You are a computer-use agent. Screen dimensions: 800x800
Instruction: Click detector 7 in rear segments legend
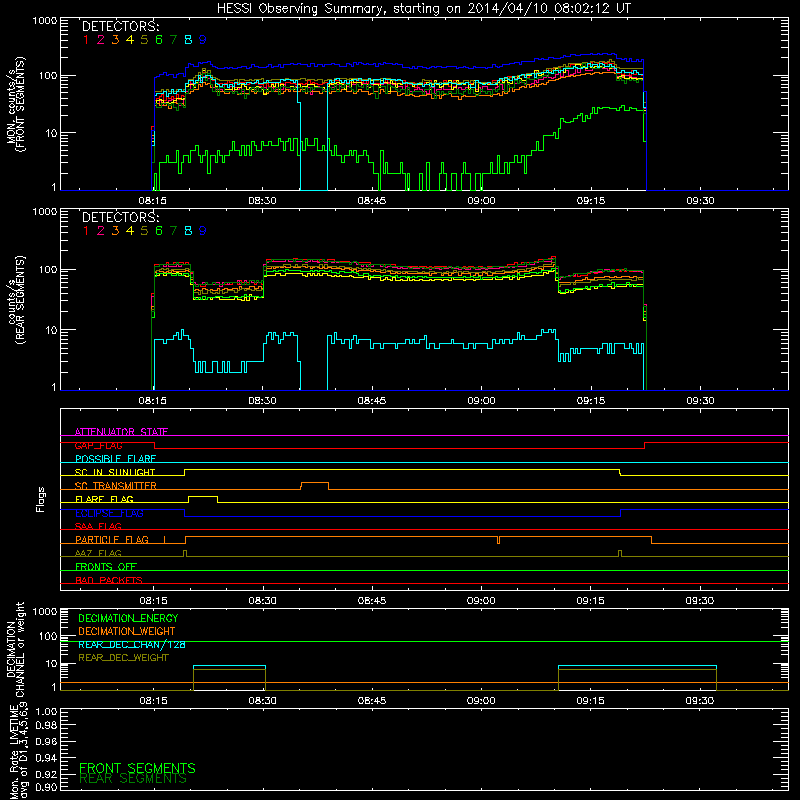click(x=173, y=231)
